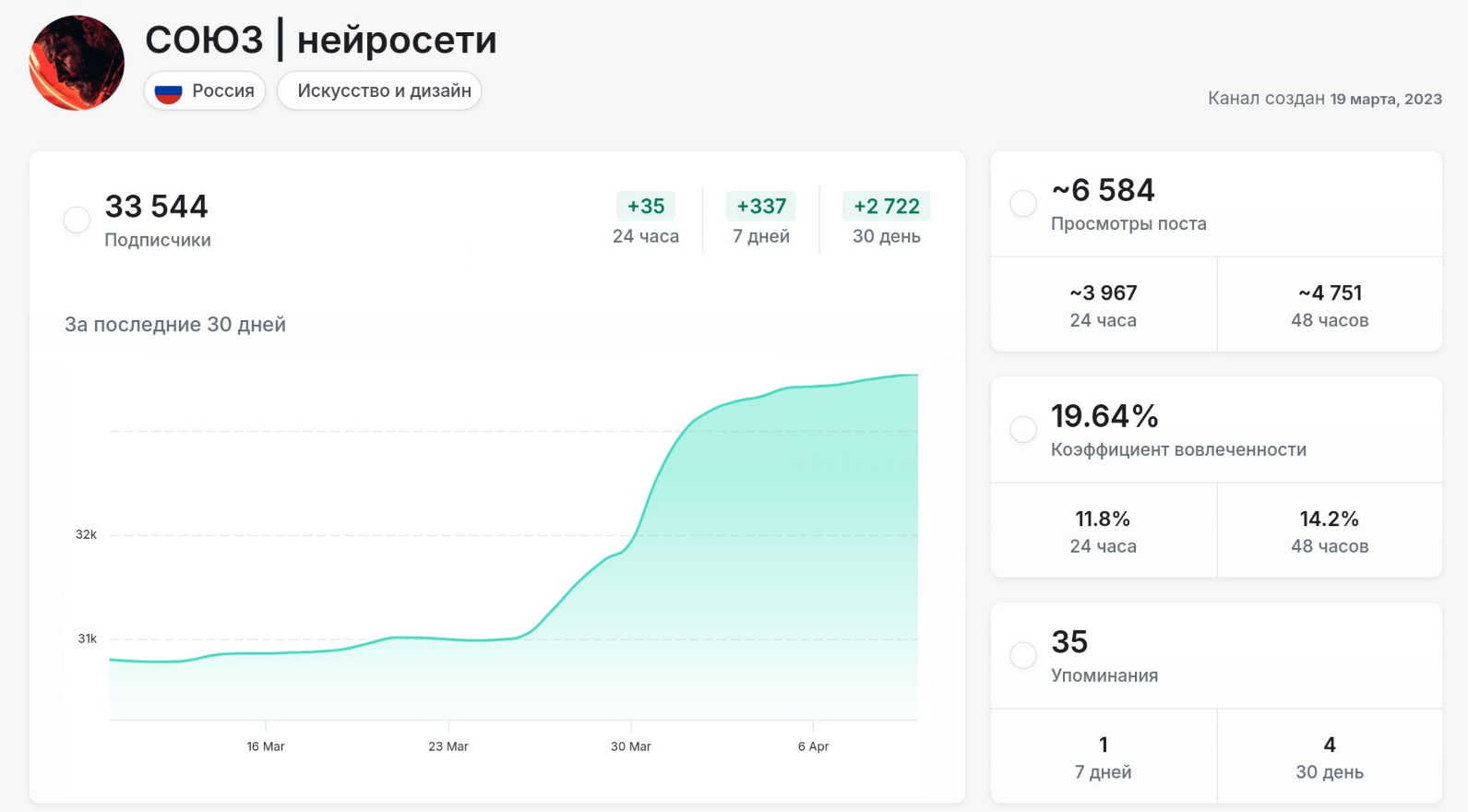The height and width of the screenshot is (812, 1468).
Task: Click the 14.2% engagement 48 часов cell
Action: tap(1330, 531)
